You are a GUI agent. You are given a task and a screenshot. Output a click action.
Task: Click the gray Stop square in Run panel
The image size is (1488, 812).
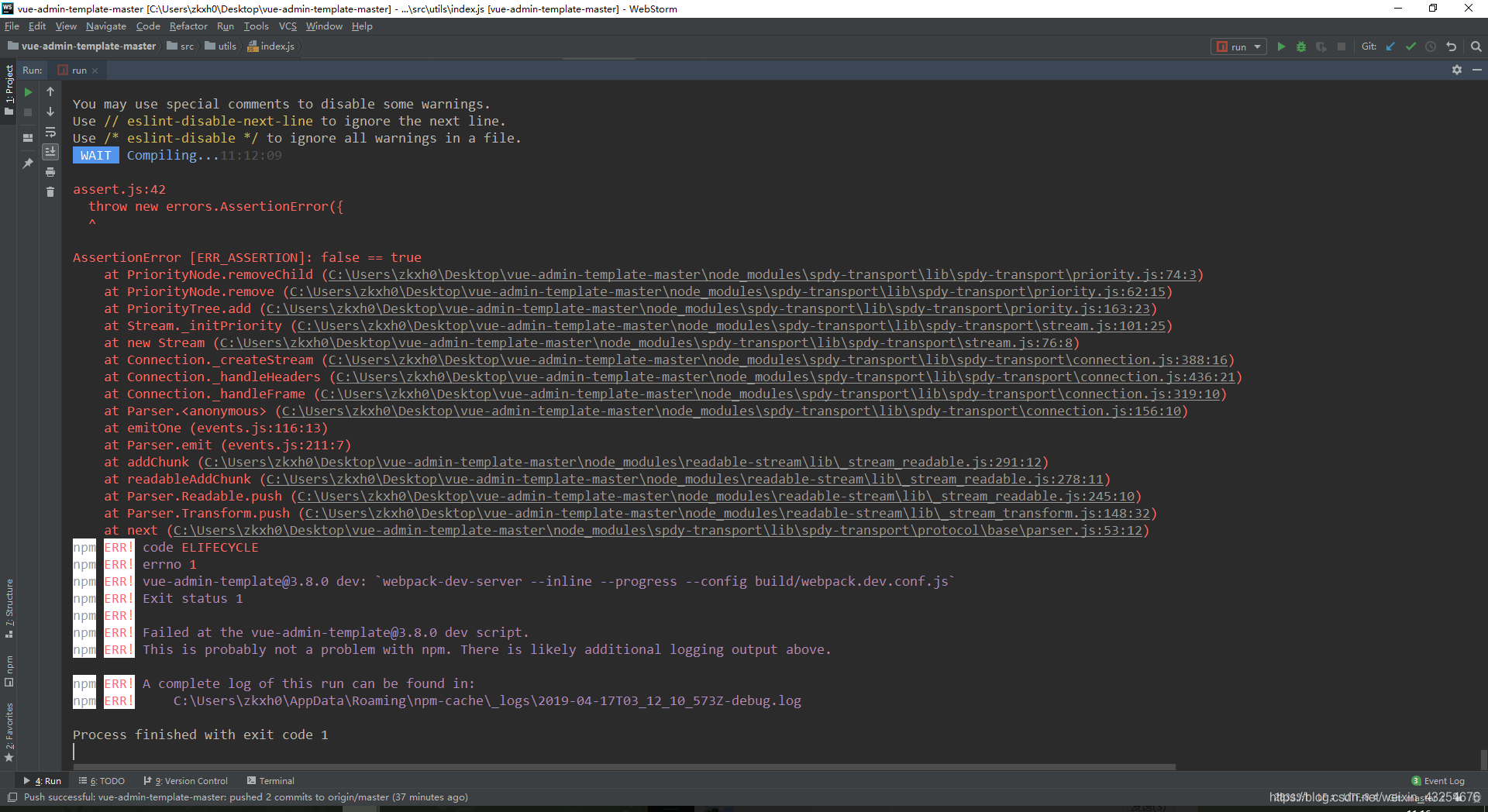coord(28,112)
